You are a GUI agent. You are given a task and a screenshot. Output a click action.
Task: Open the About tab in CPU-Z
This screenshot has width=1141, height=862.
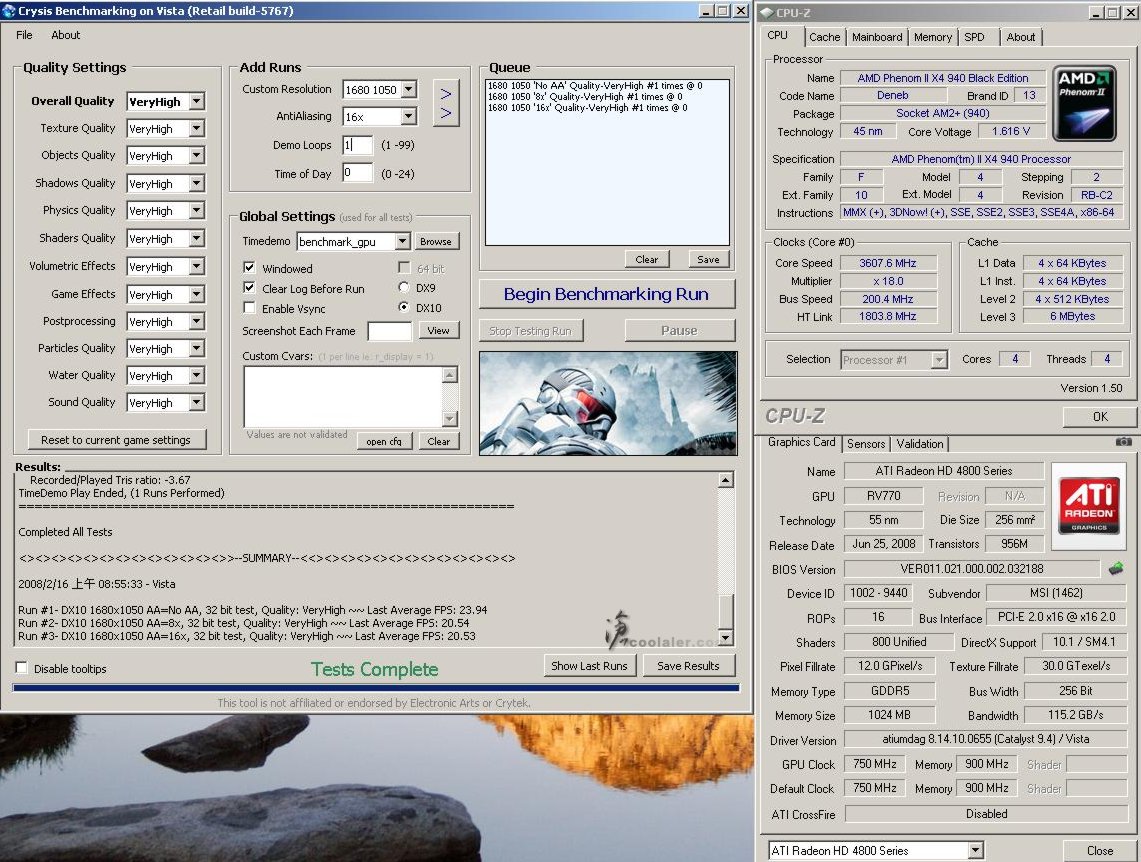pyautogui.click(x=1021, y=37)
